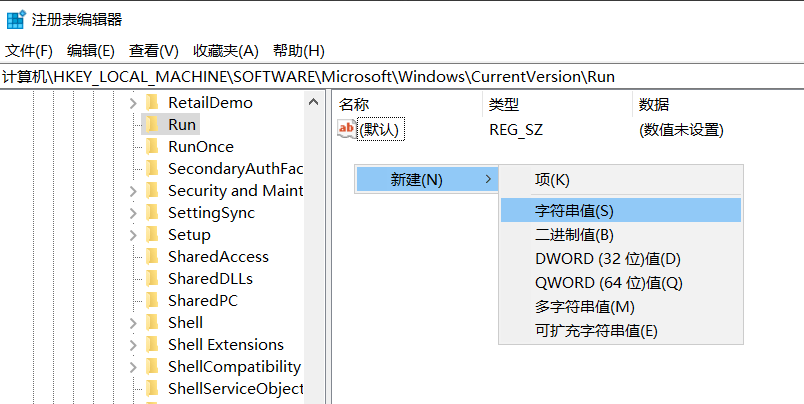Screen dimensions: 804x404
Task: Choose 字符串值(S) from the submenu
Action: pyautogui.click(x=574, y=210)
